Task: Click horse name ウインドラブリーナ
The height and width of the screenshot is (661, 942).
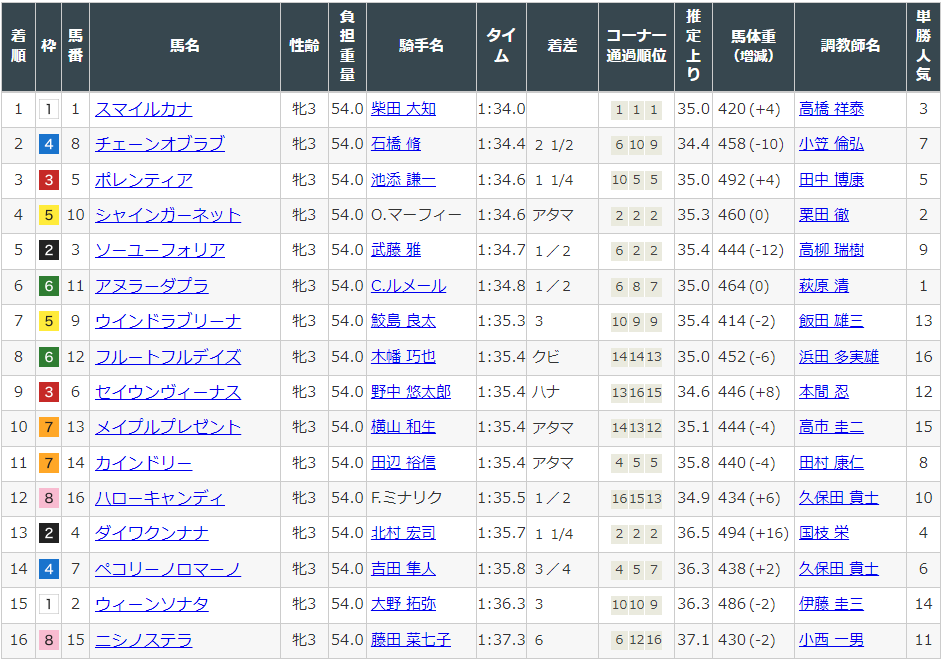Action: (168, 321)
